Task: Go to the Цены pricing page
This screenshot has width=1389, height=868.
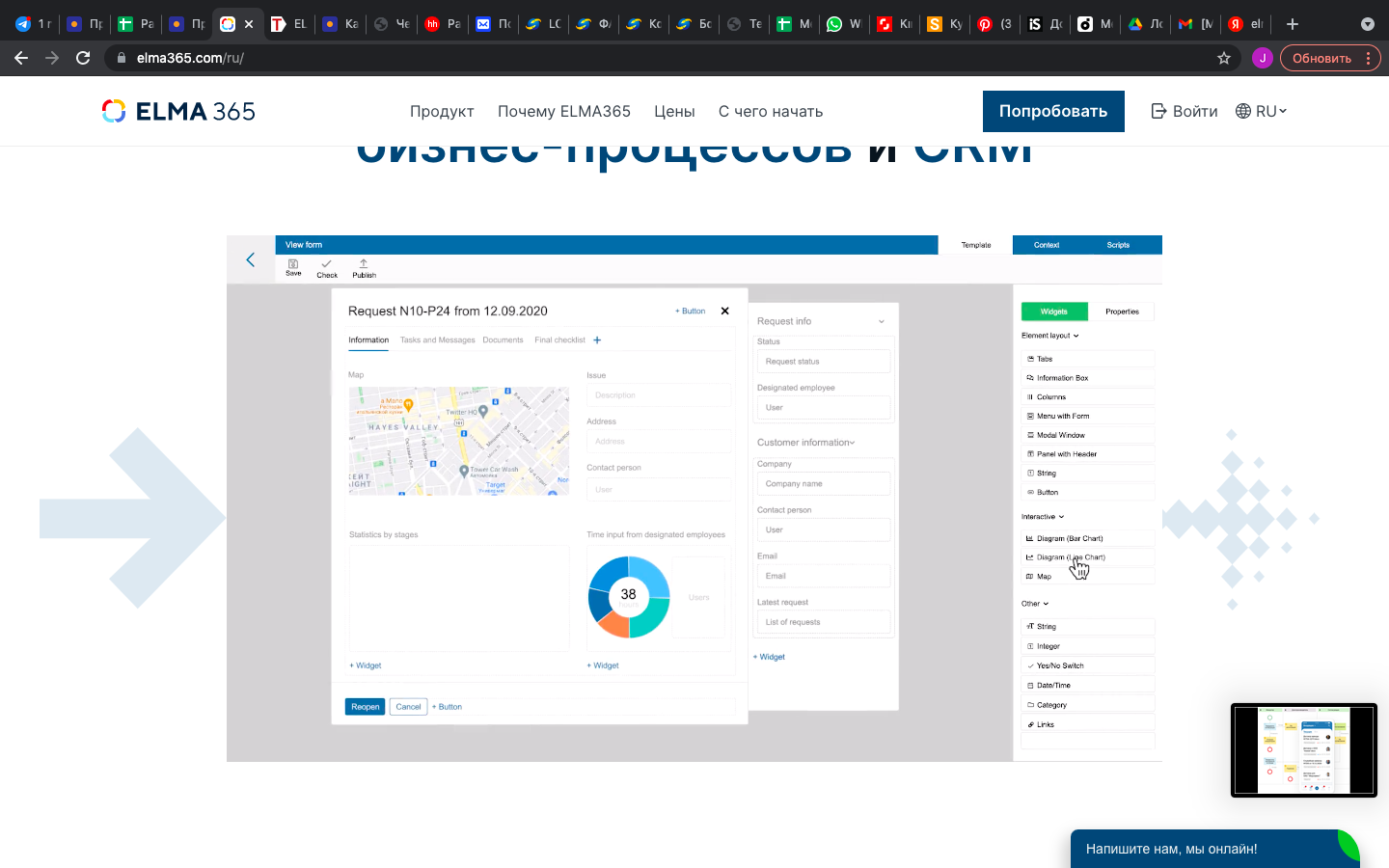Action: point(674,111)
